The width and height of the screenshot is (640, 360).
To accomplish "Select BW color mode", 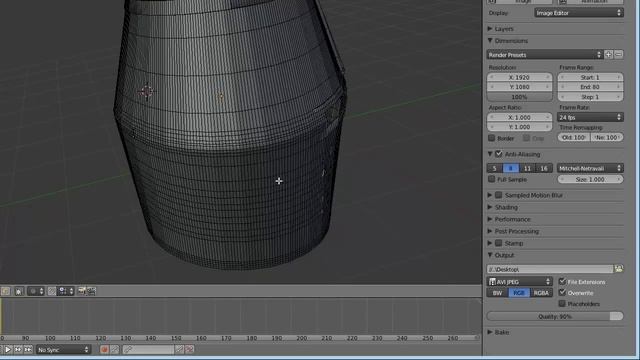I will click(x=498, y=293).
